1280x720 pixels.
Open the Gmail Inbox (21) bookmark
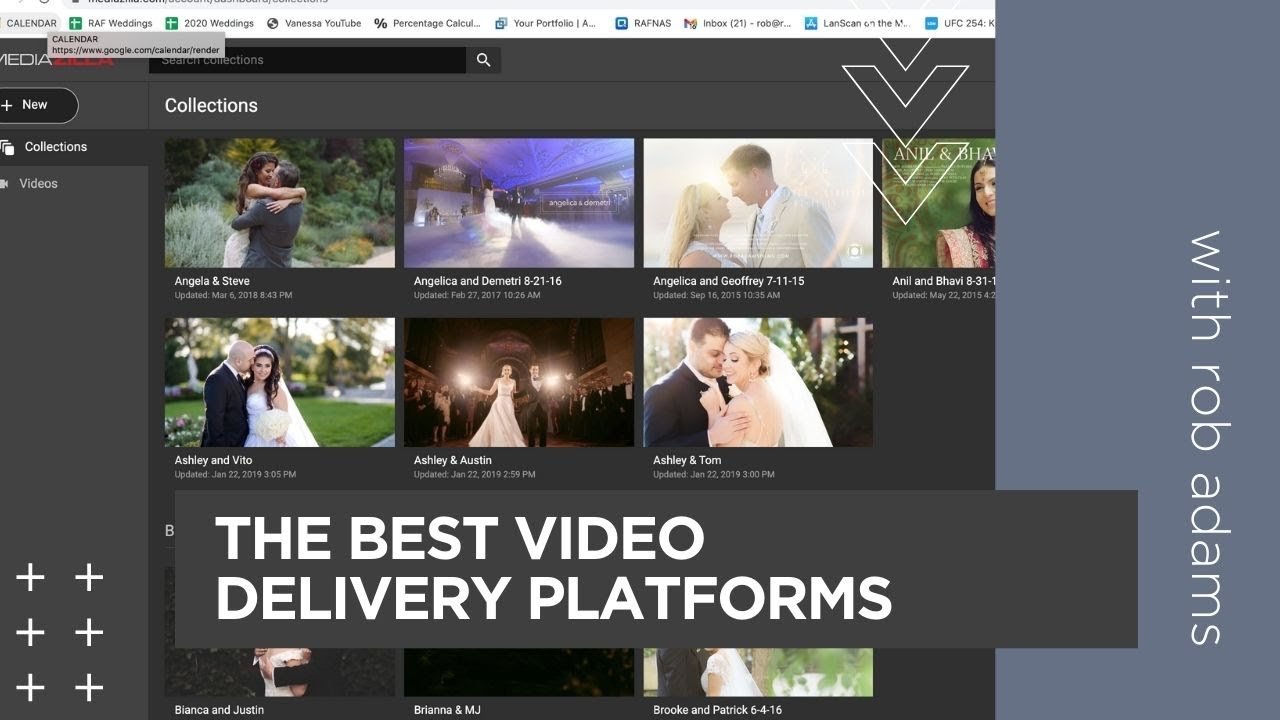point(737,23)
